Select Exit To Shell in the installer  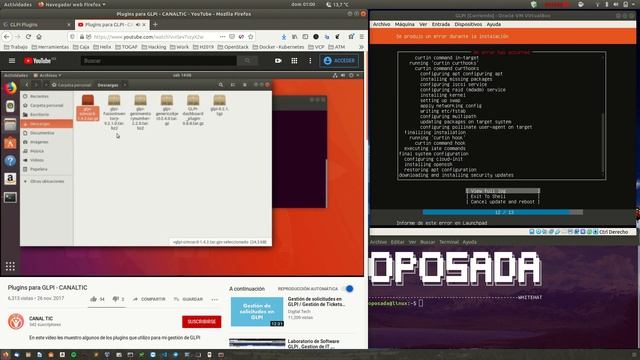(502, 196)
